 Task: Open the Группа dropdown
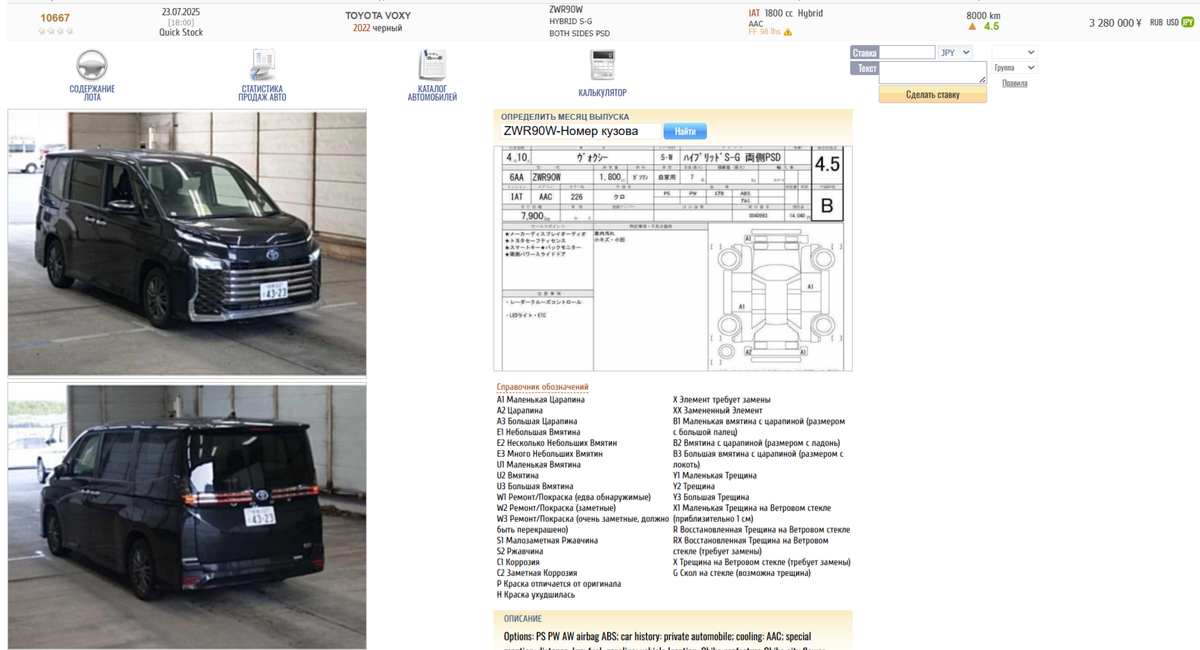point(1014,68)
